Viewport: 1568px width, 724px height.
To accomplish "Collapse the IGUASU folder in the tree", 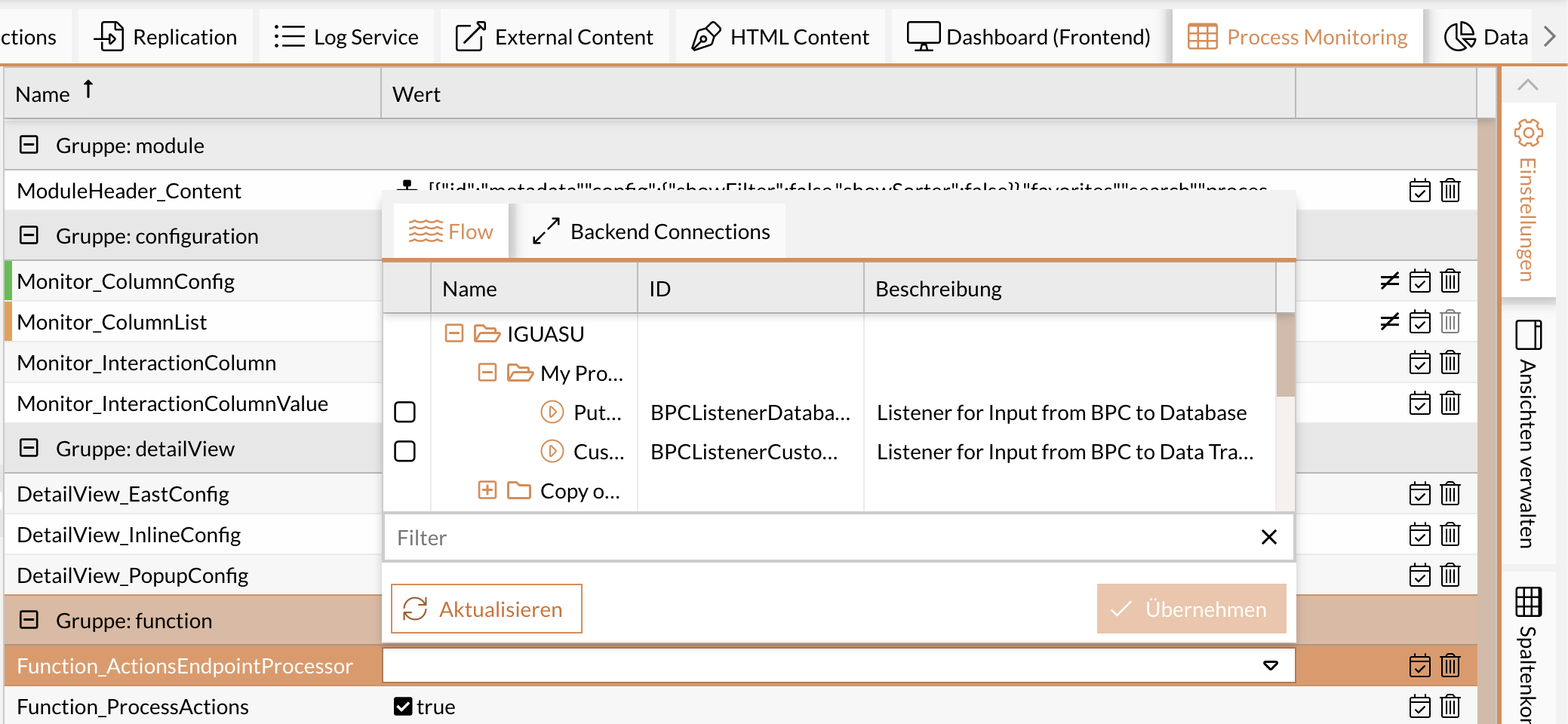I will pyautogui.click(x=453, y=333).
